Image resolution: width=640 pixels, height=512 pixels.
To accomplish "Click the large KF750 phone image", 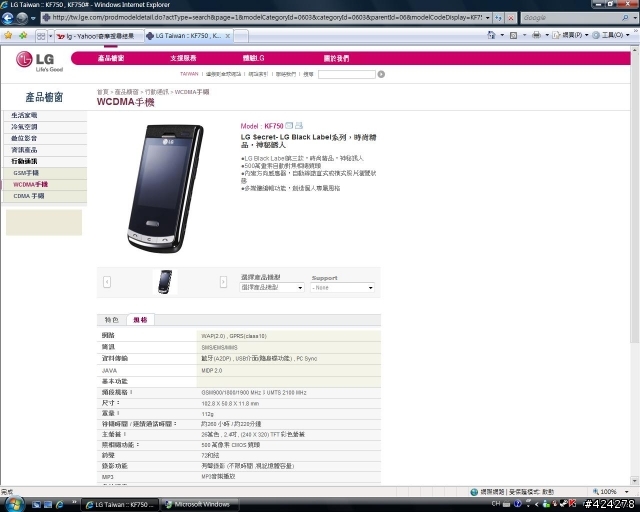I will (x=166, y=188).
